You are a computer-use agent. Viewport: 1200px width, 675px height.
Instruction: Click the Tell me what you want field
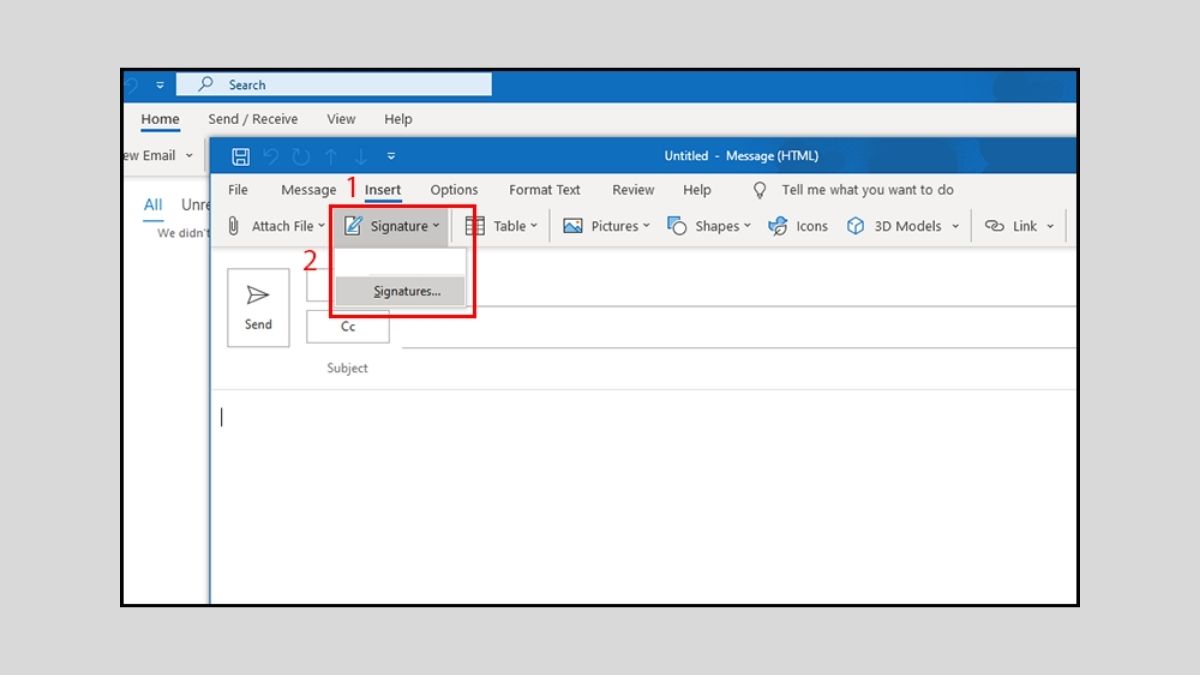pos(867,190)
